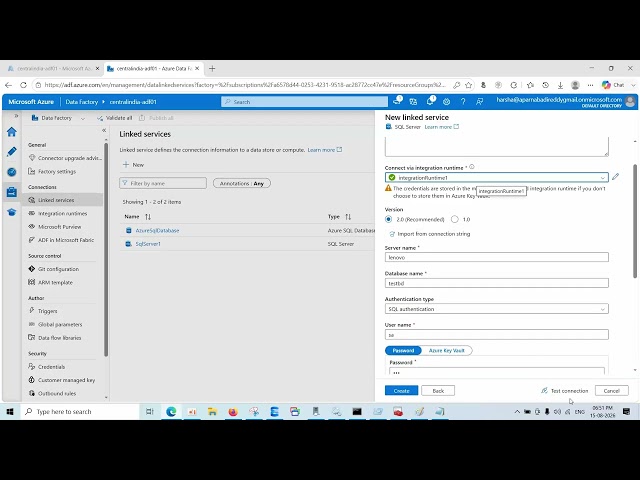The image size is (640, 480).
Task: Click New linked service plus button
Action: pos(133,165)
